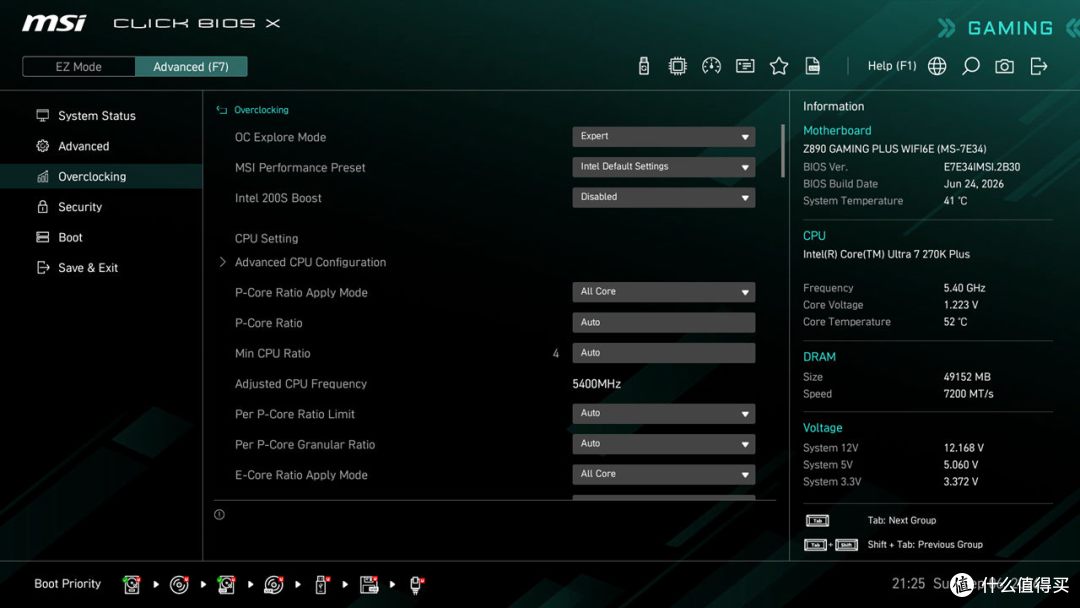This screenshot has width=1080, height=608.
Task: Click the Z890 GAMING PLUS WIFI6E model text
Action: coord(894,149)
